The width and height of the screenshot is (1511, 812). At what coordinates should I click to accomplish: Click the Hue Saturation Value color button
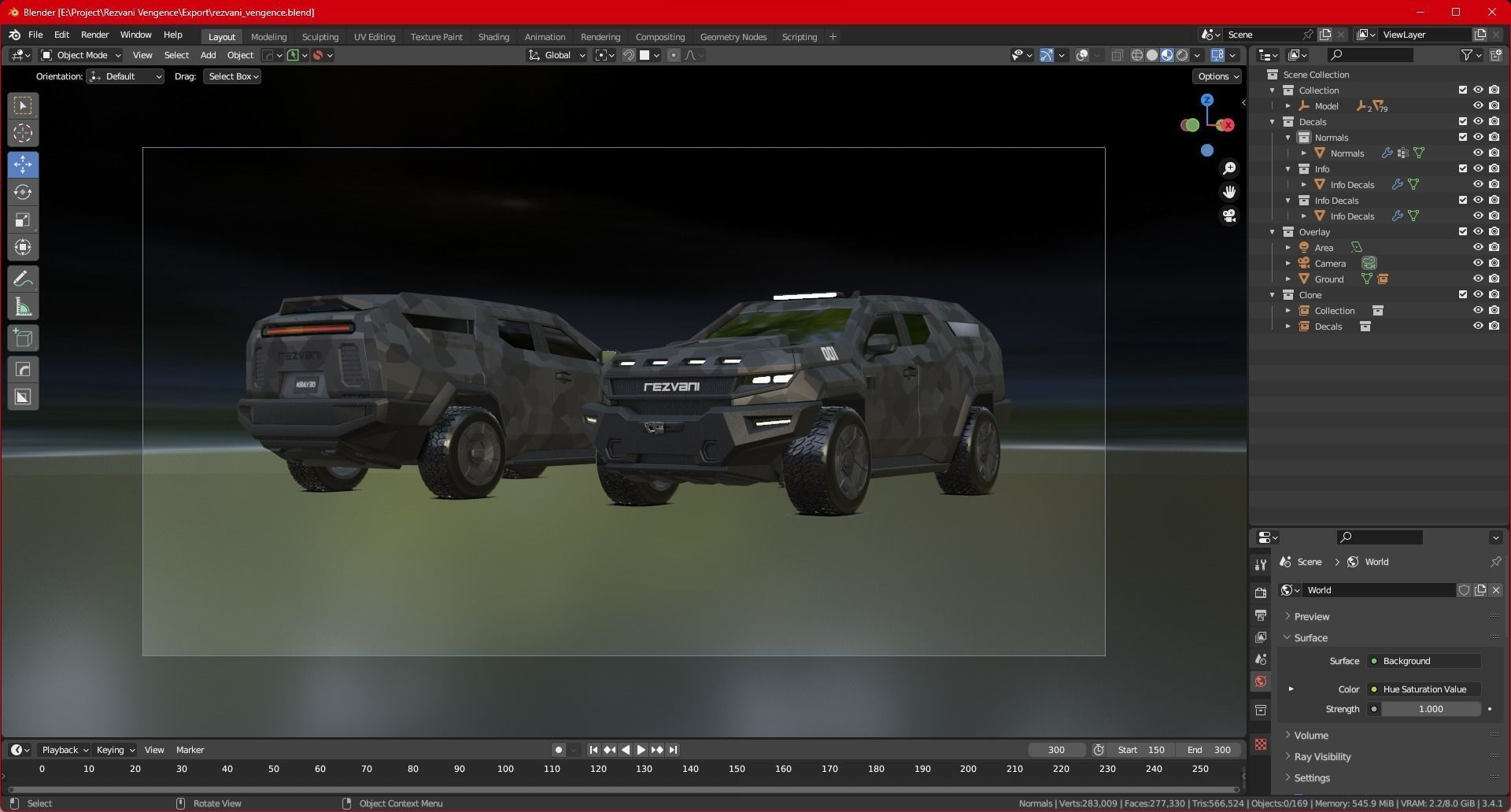click(x=1424, y=689)
